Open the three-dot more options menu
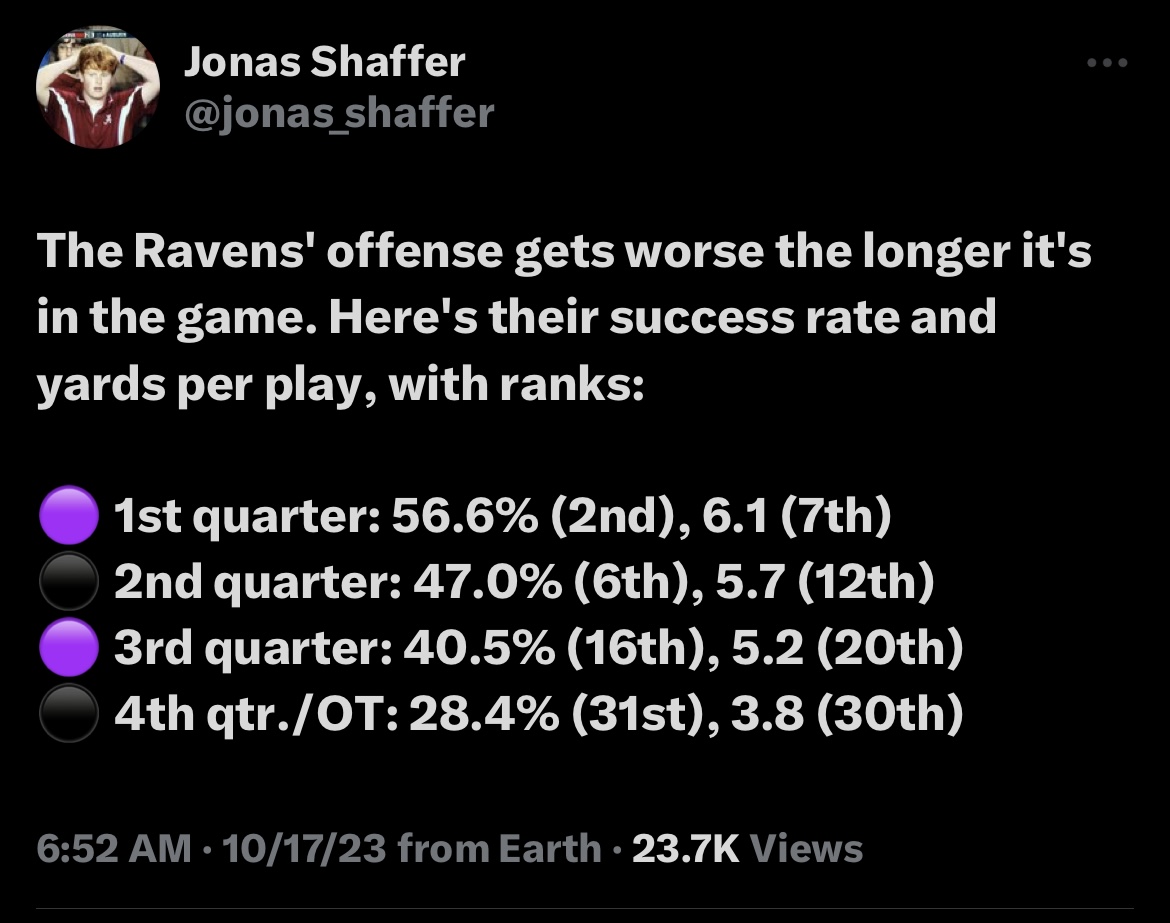Screen dimensions: 1170x923 pyautogui.click(x=1107, y=63)
